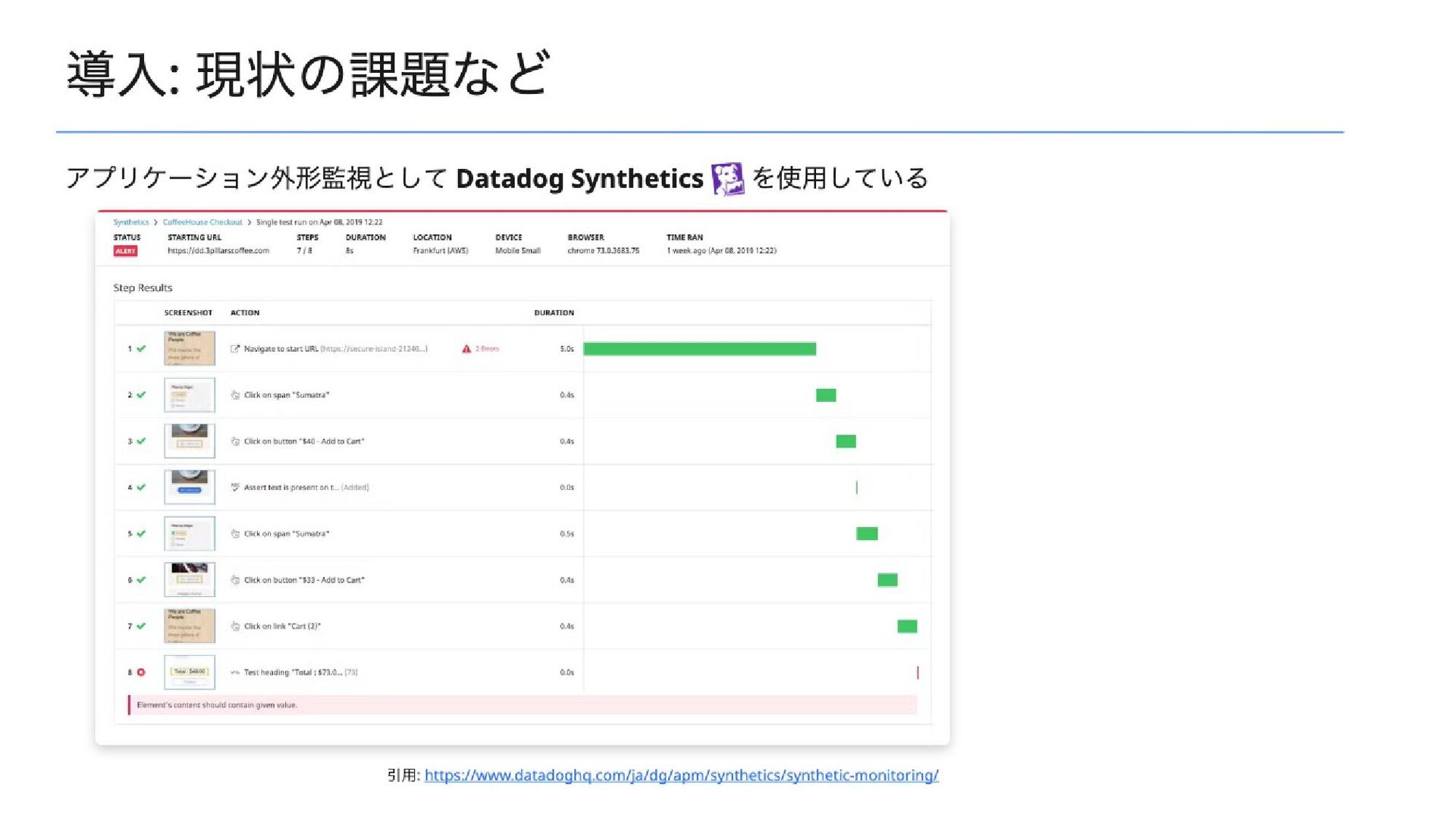Viewport: 1456px width, 819px height.
Task: Click the "0.5s" duration value of step 5
Action: [x=567, y=534]
